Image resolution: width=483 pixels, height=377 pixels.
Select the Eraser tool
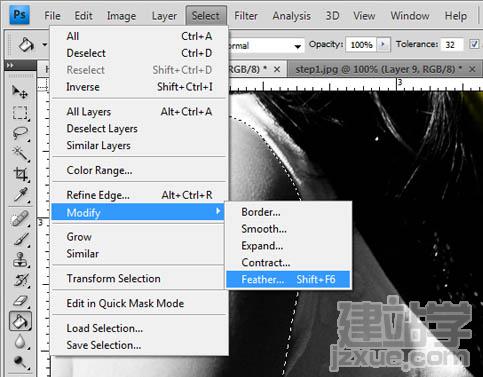(x=20, y=301)
